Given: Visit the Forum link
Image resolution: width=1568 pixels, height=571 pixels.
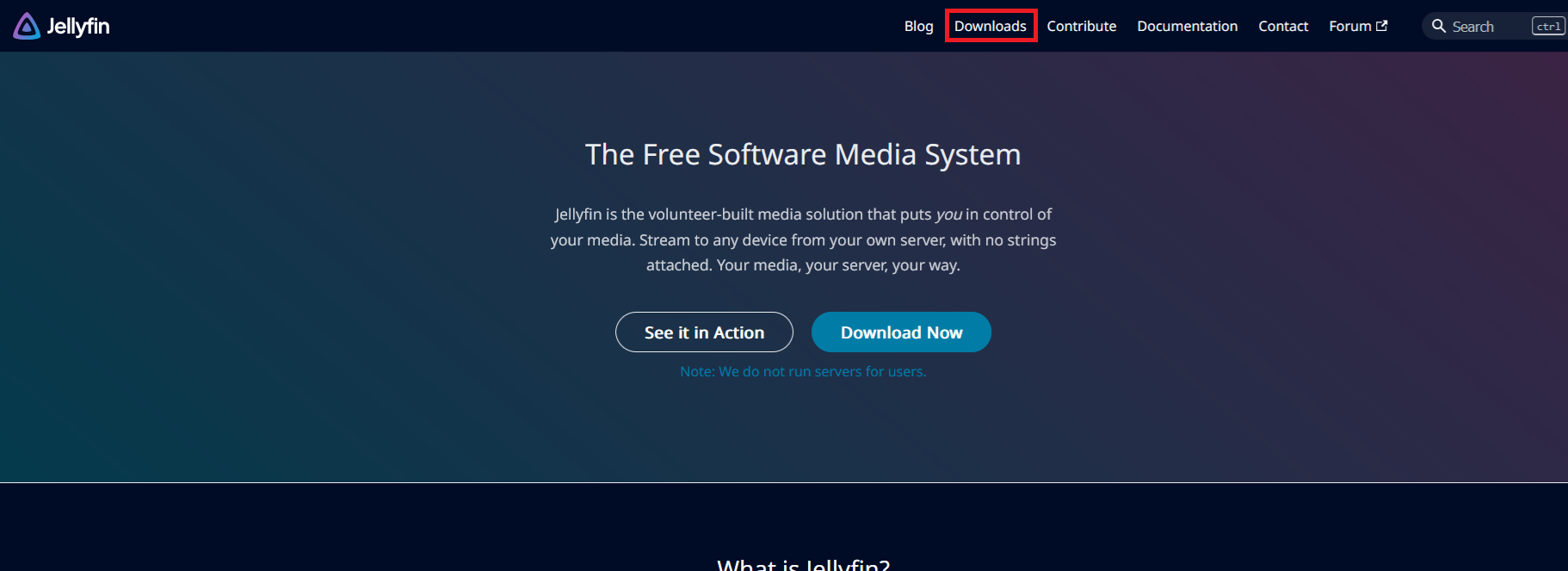Looking at the screenshot, I should tap(1349, 27).
